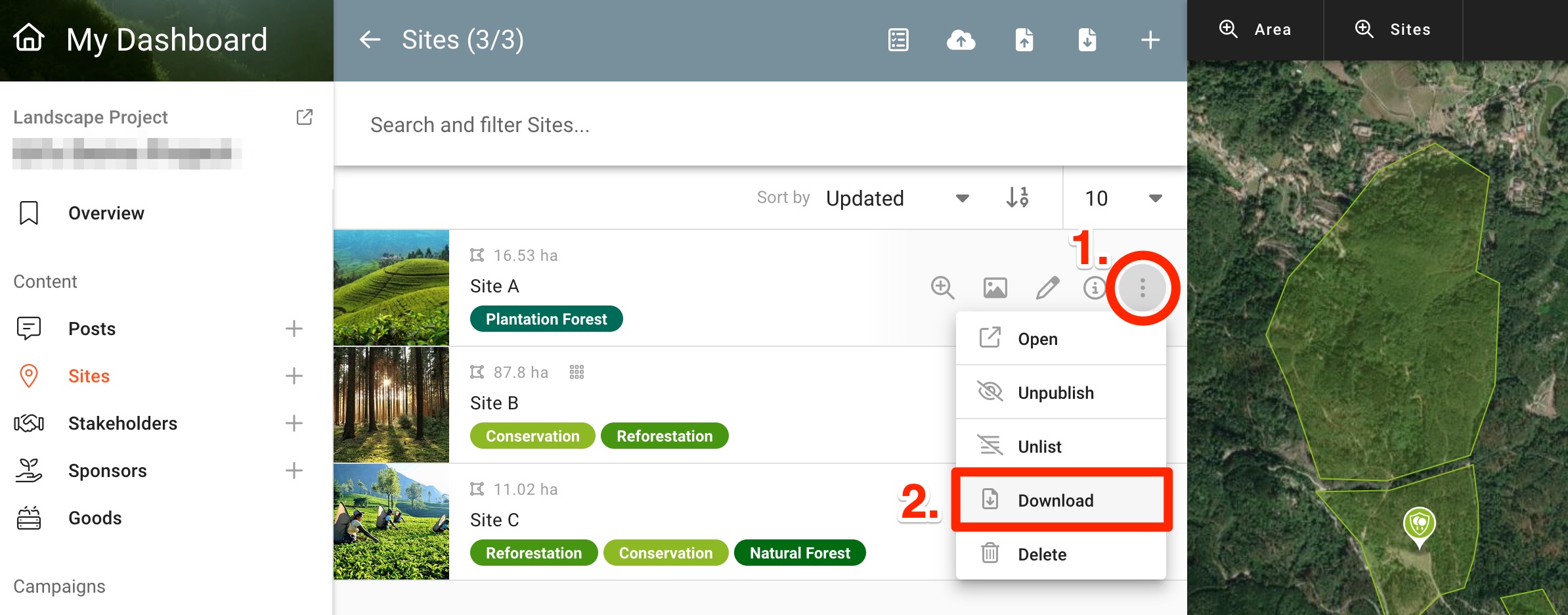Open the items per page dropdown showing 10

click(x=1123, y=198)
